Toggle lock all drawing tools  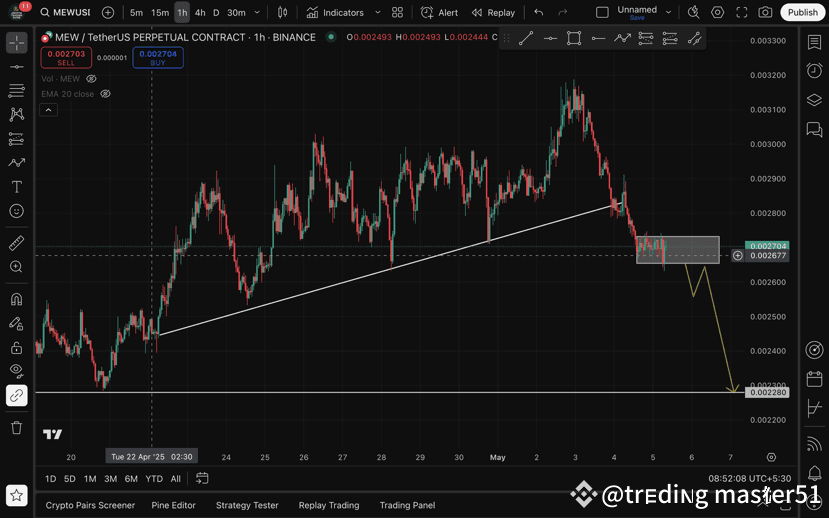[x=16, y=347]
